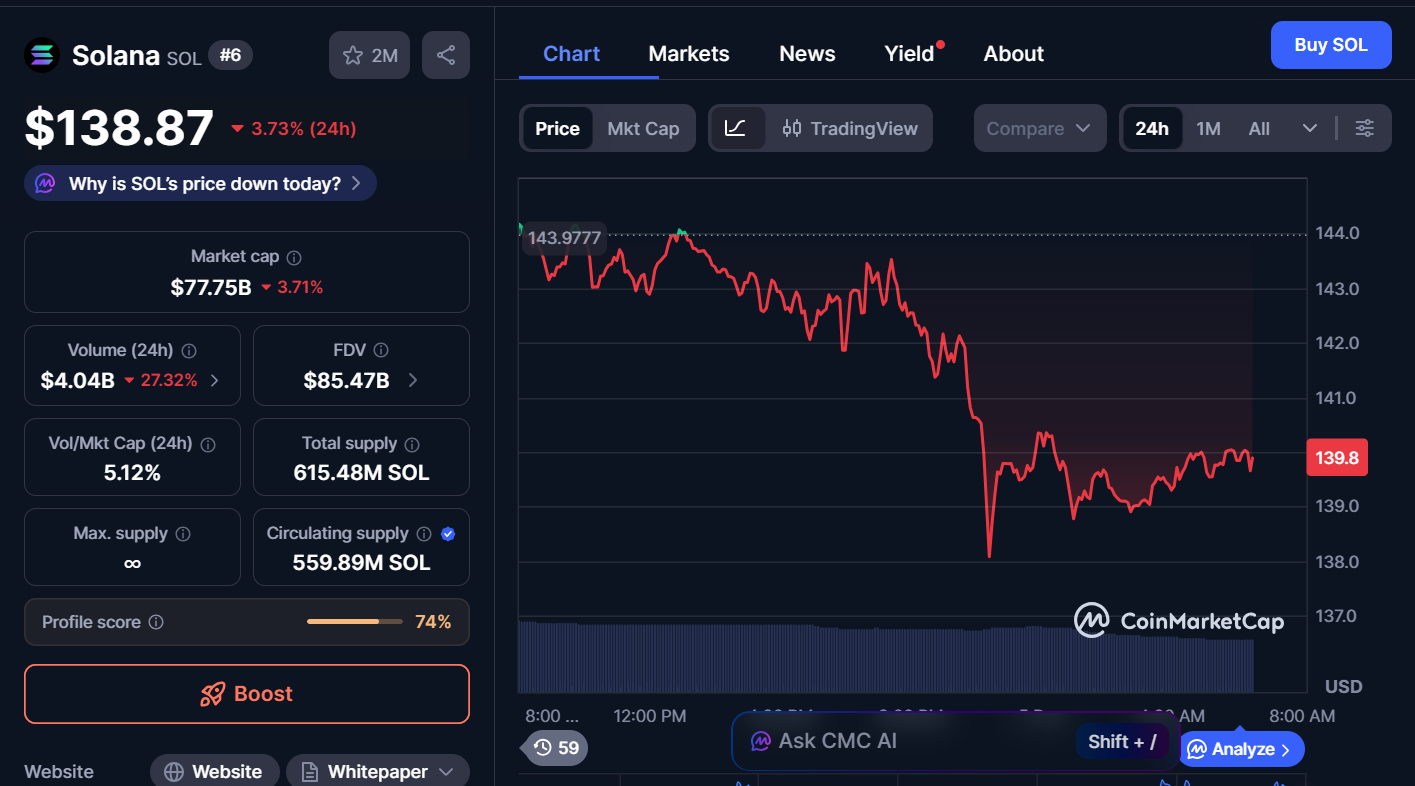Switch to TradingView chart mode
Screen dimensions: 1415x786
tap(850, 128)
